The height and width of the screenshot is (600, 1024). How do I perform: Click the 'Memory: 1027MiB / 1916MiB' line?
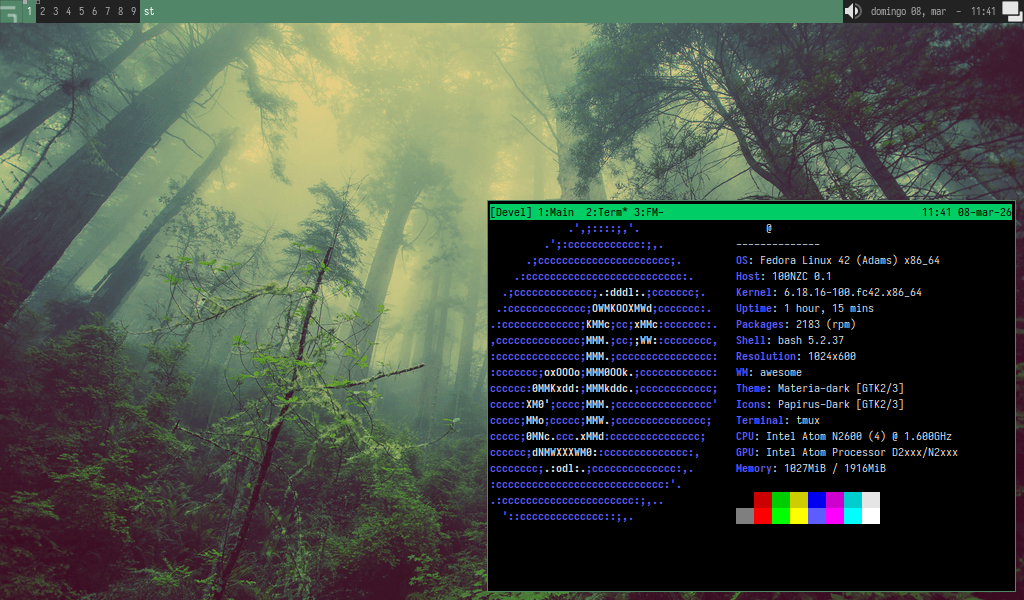[x=810, y=468]
